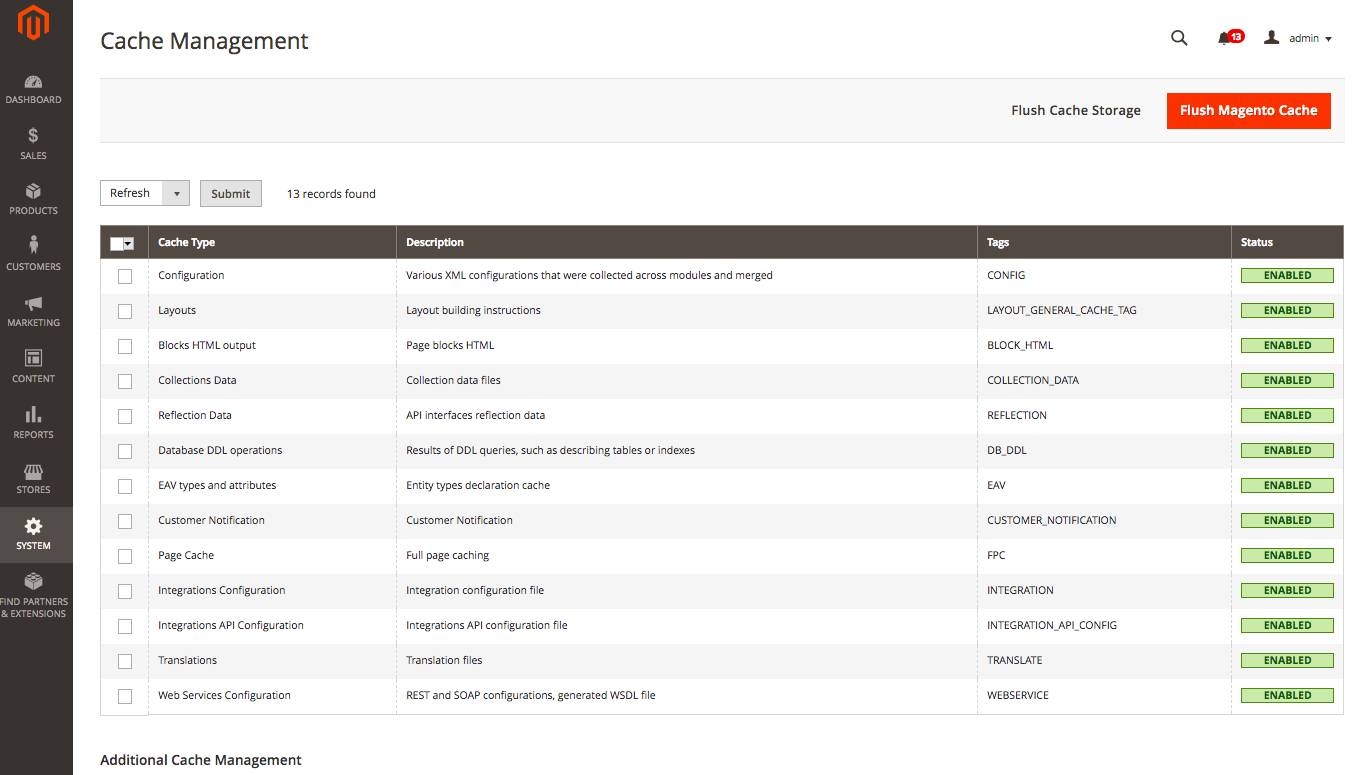The height and width of the screenshot is (775, 1364).
Task: Open the System gear icon
Action: pos(33,526)
